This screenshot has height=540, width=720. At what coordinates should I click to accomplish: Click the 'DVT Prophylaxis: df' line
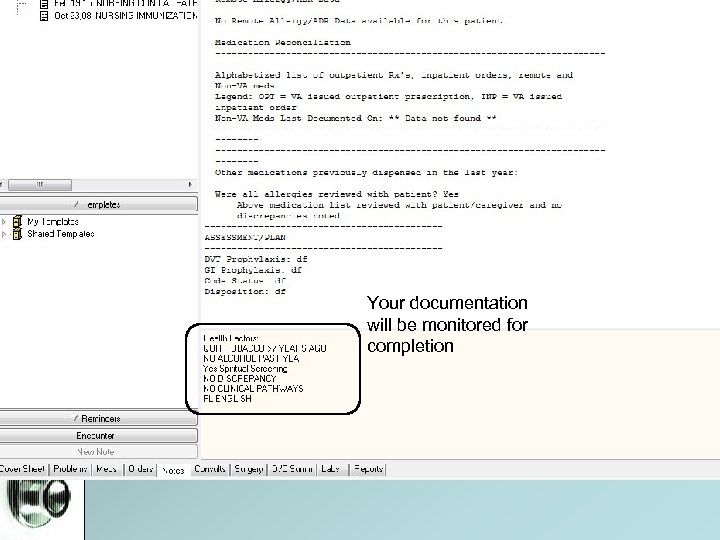coord(256,259)
